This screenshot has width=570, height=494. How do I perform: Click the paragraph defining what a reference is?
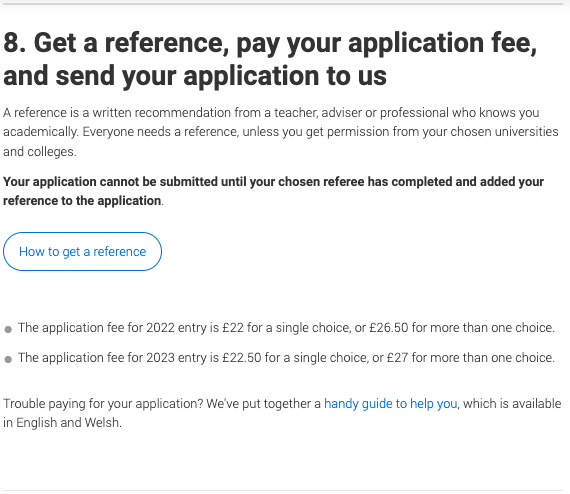point(281,132)
